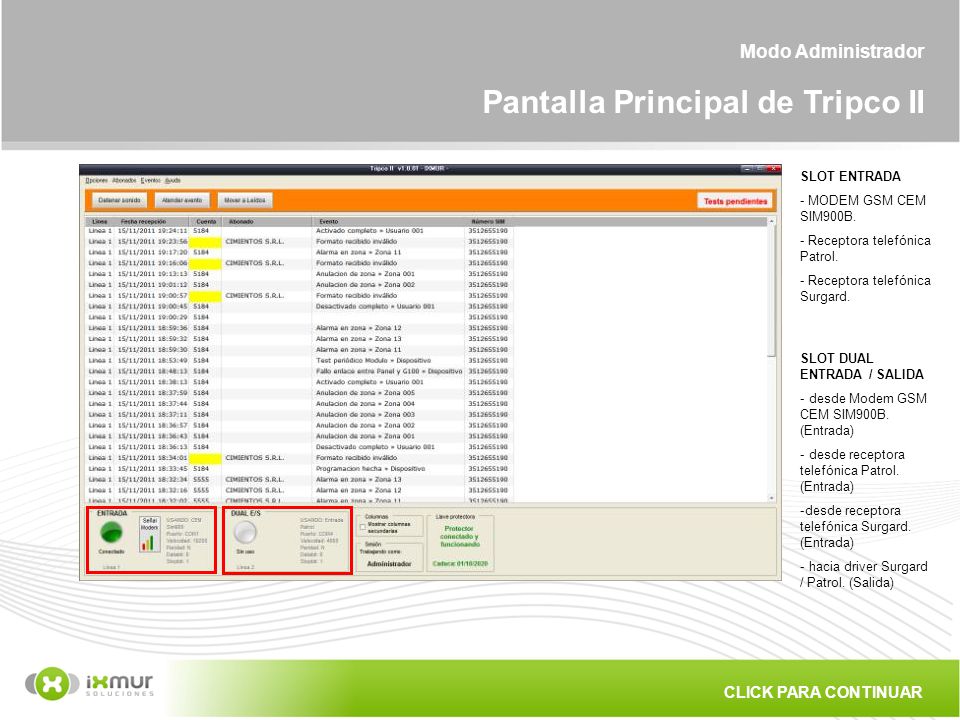
Task: Click yellow Cuenta cell in the 19:23:56 row
Action: coord(205,242)
